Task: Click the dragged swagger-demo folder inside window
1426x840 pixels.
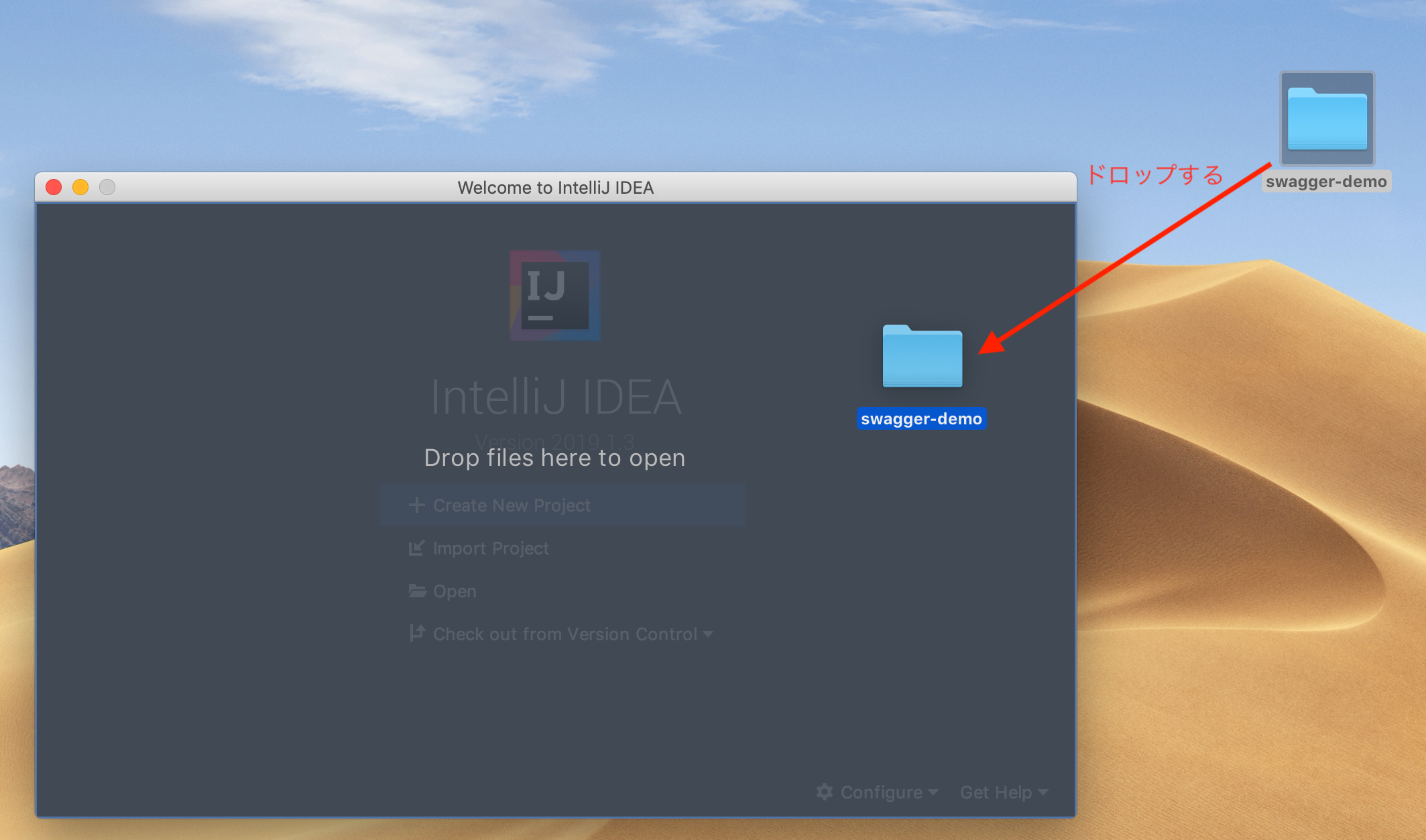Action: pyautogui.click(x=922, y=356)
